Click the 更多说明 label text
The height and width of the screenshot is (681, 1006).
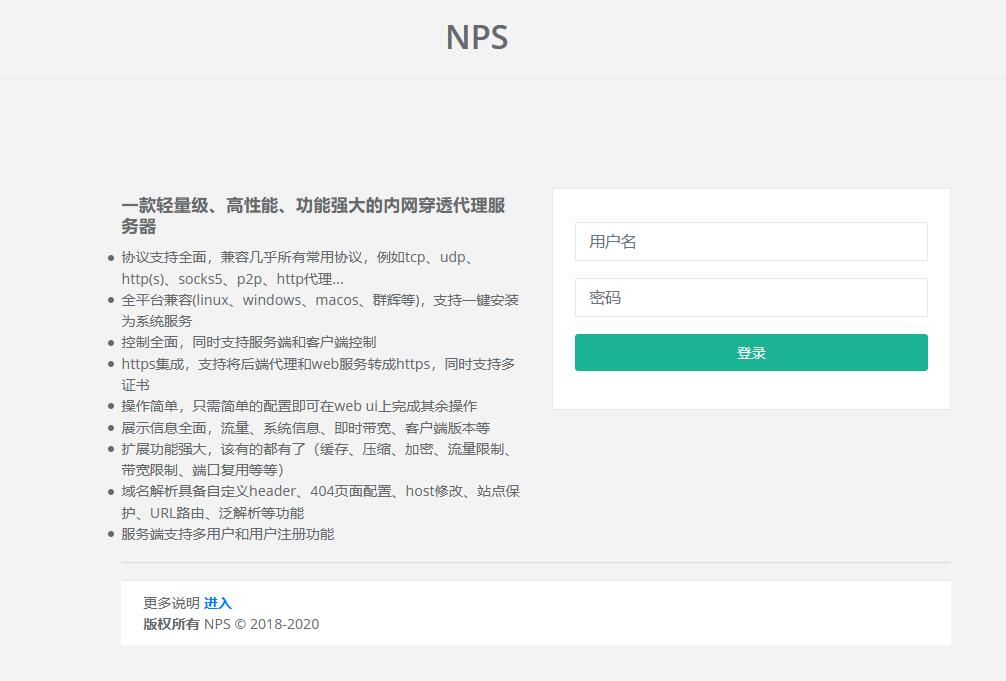tap(170, 603)
